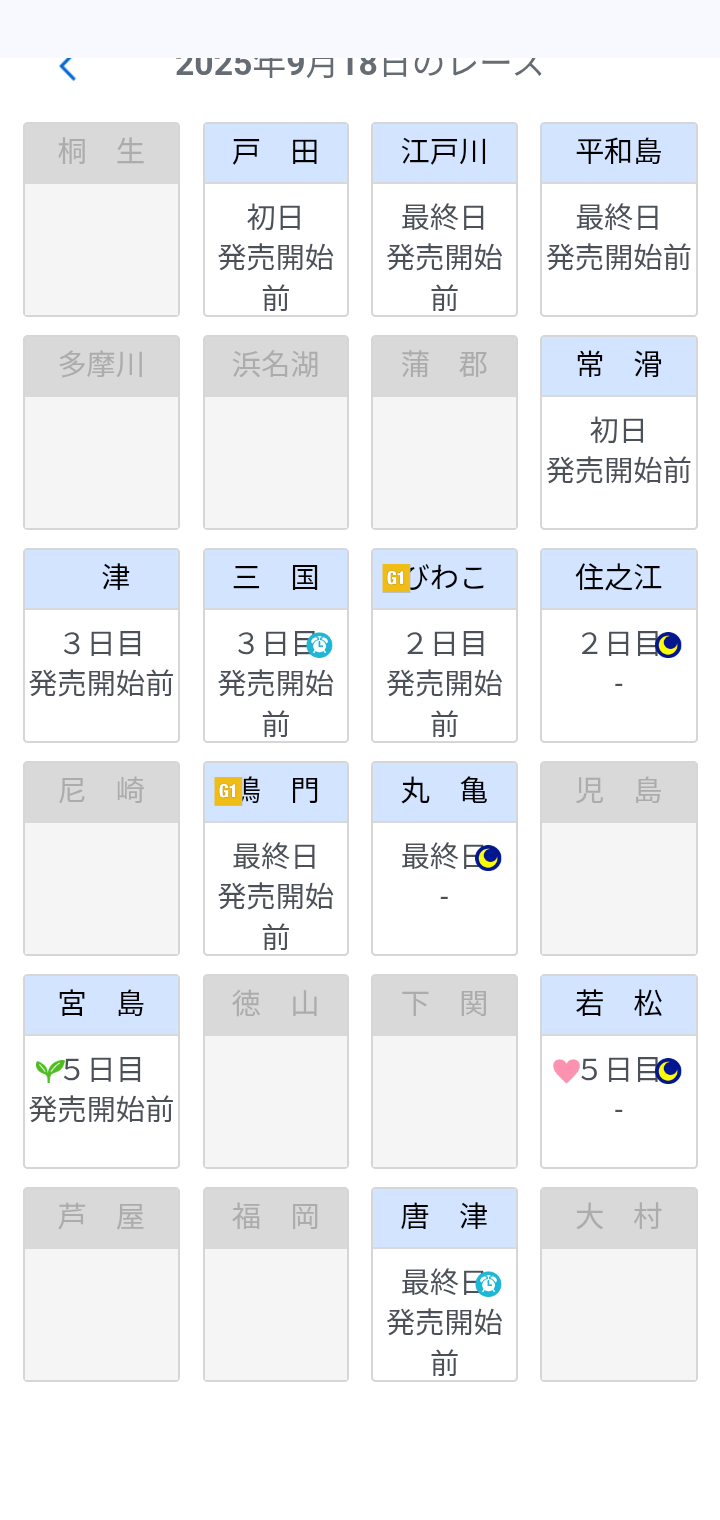Select the 津 venue header
The image size is (720, 1520).
click(x=102, y=579)
